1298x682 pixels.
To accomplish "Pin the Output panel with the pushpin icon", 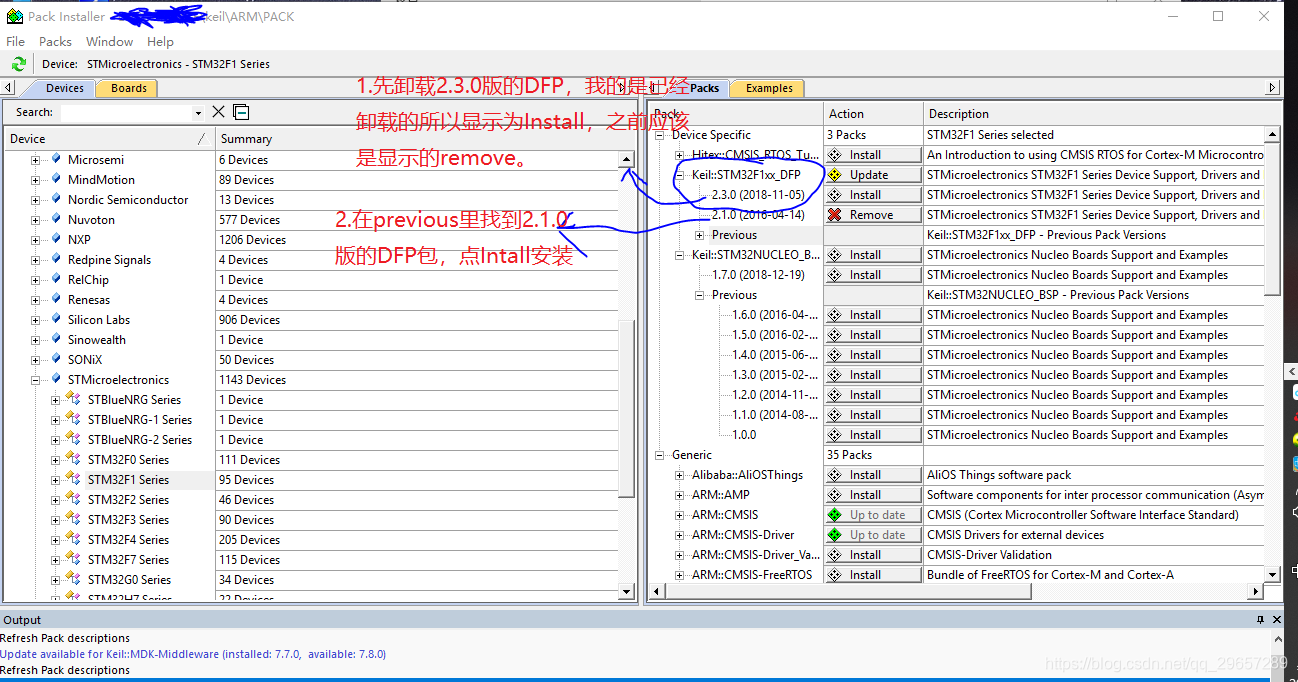I will (x=1260, y=620).
